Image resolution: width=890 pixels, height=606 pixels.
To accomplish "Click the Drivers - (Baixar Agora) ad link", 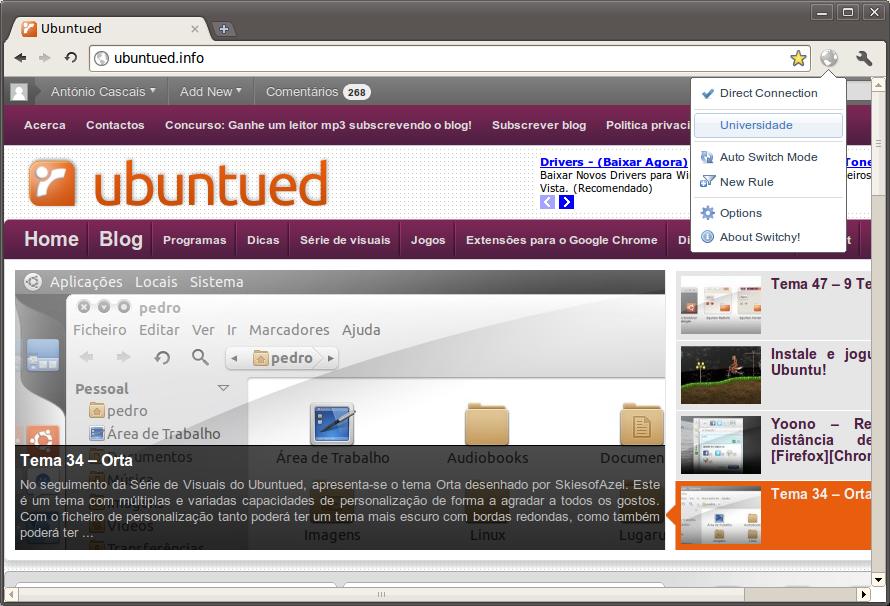I will tap(614, 162).
